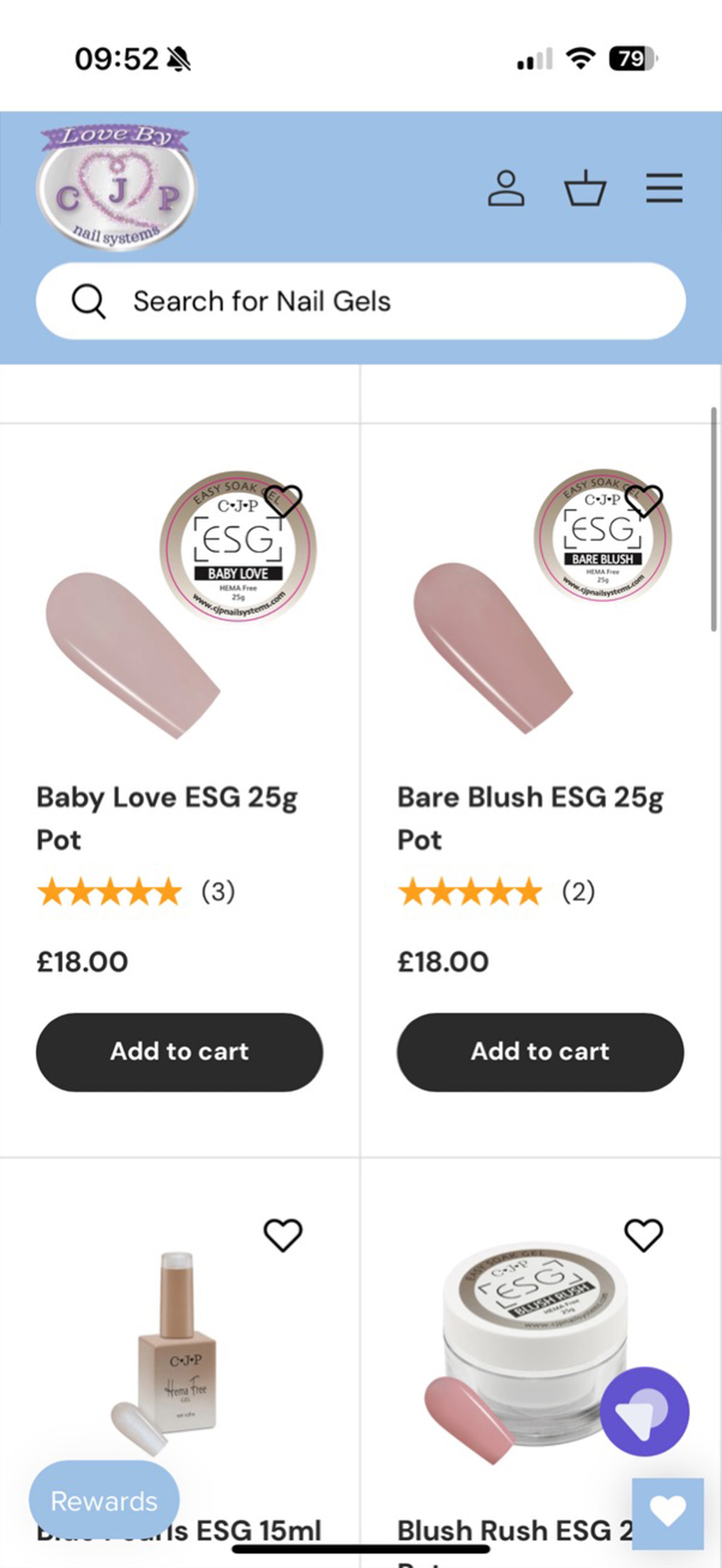The image size is (722, 1568).
Task: Toggle wishlist heart on Blush Rush product
Action: click(x=643, y=1235)
